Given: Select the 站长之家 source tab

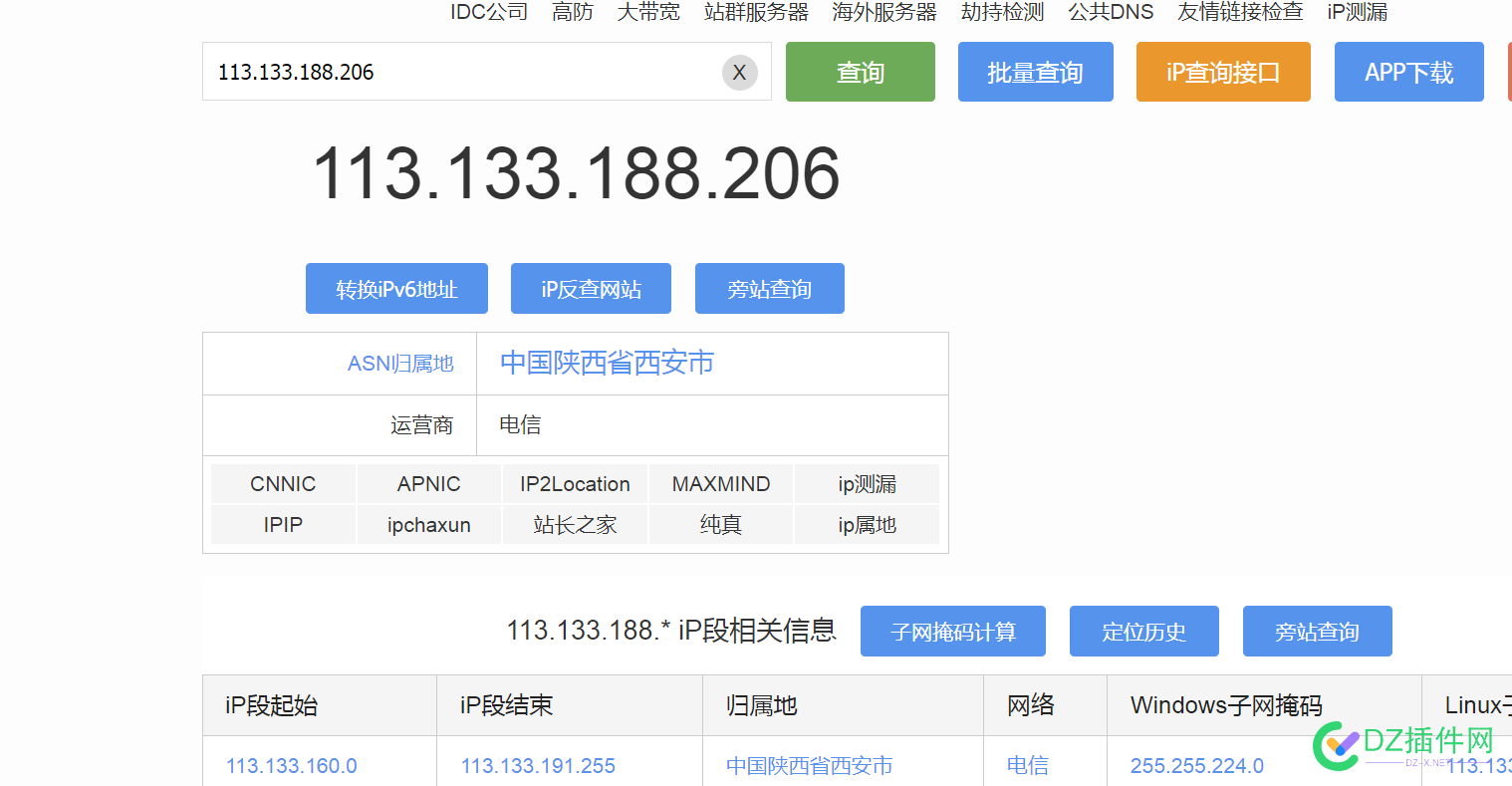Looking at the screenshot, I should (575, 525).
